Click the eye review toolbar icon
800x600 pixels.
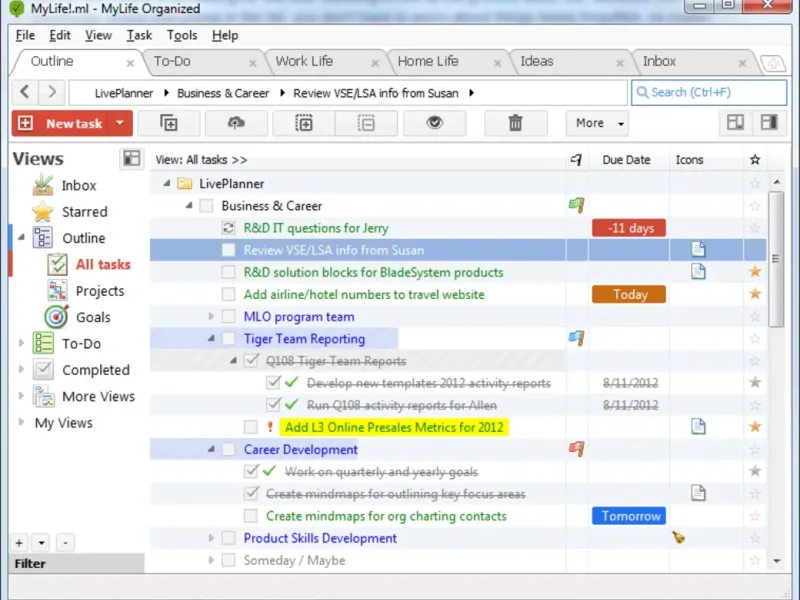pyautogui.click(x=435, y=123)
